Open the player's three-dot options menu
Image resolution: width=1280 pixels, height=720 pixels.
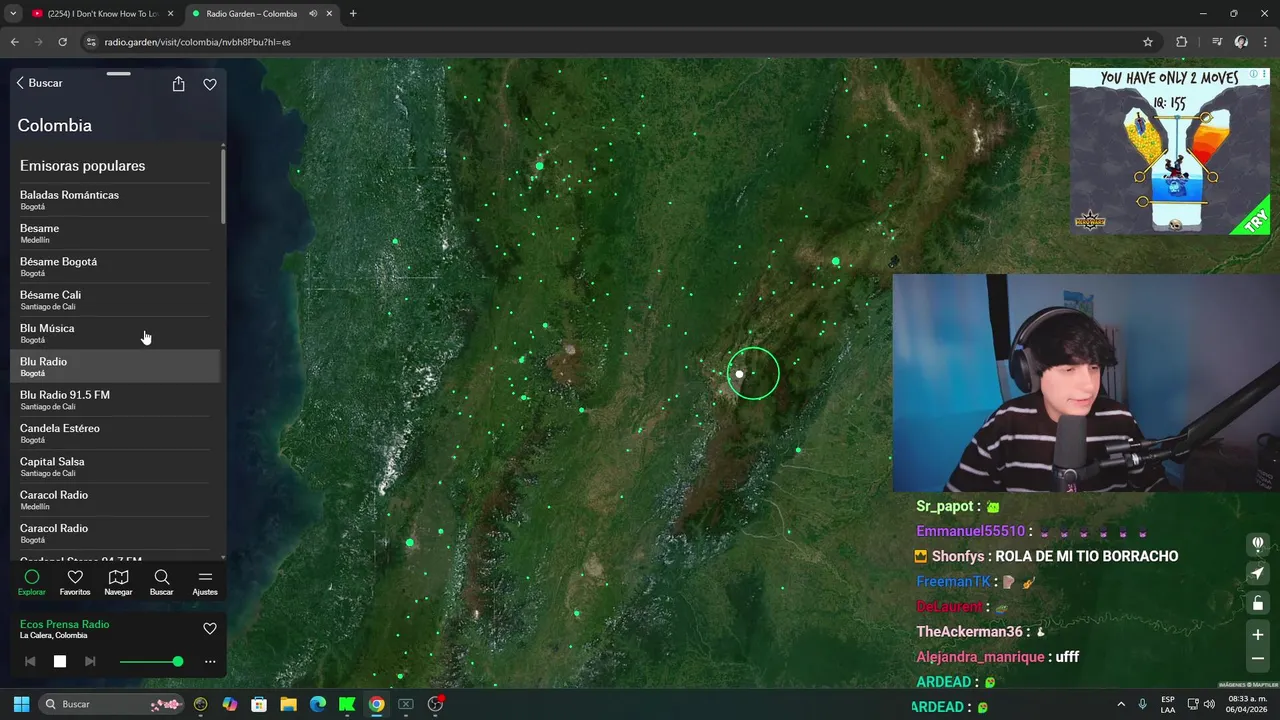pyautogui.click(x=210, y=661)
